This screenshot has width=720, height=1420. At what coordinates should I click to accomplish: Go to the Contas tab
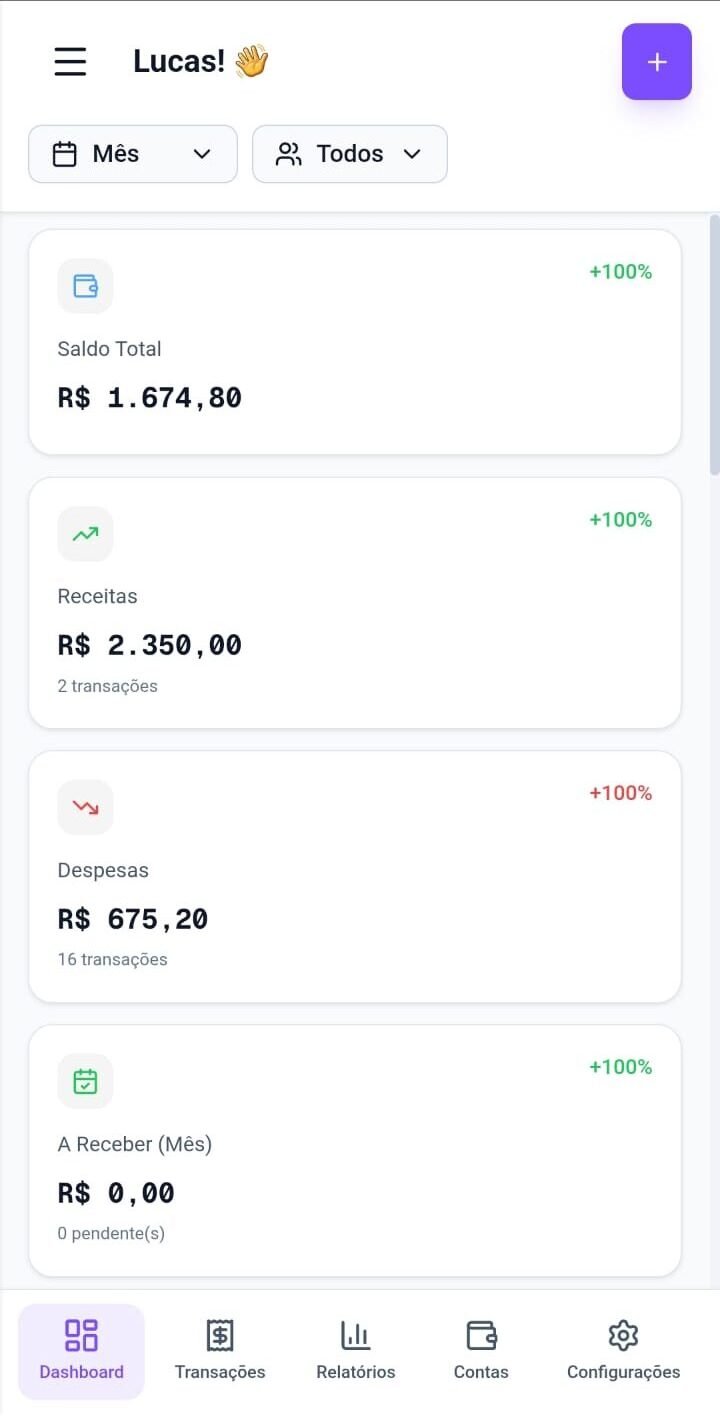click(481, 1350)
